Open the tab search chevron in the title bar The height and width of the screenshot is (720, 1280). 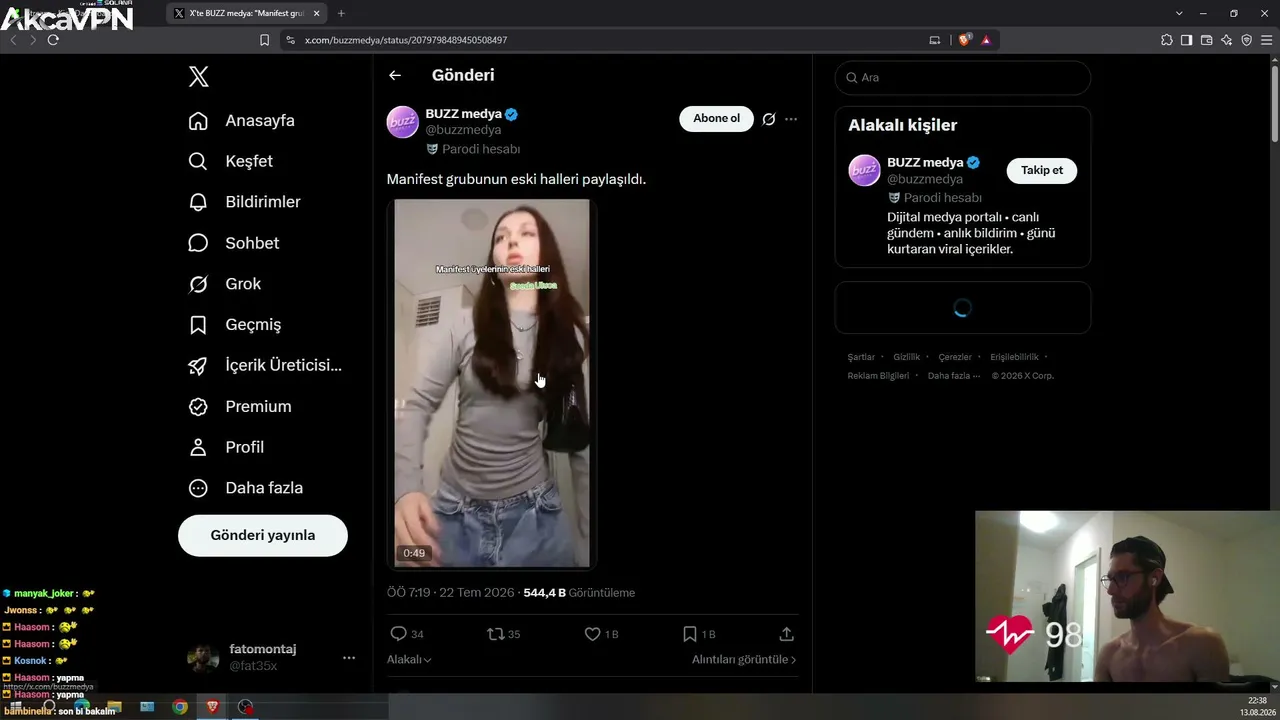1179,13
